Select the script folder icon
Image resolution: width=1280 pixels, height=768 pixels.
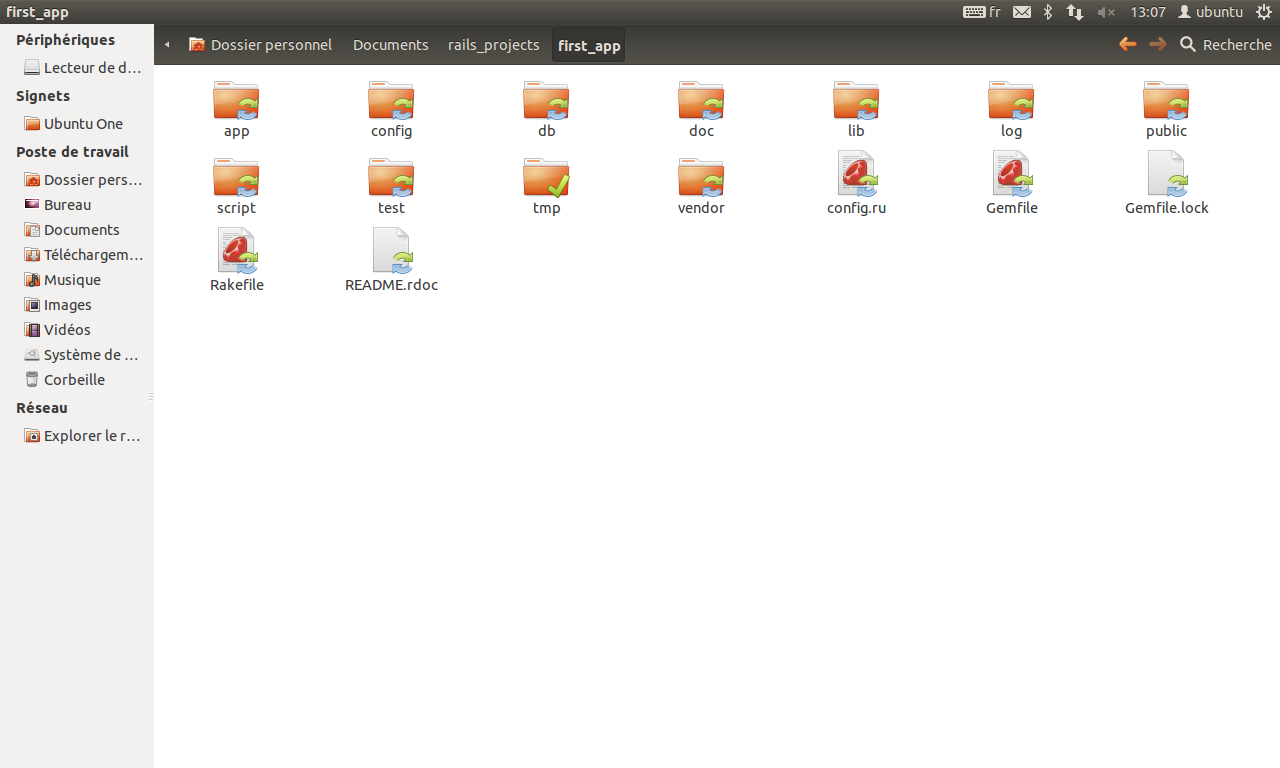pyautogui.click(x=236, y=178)
